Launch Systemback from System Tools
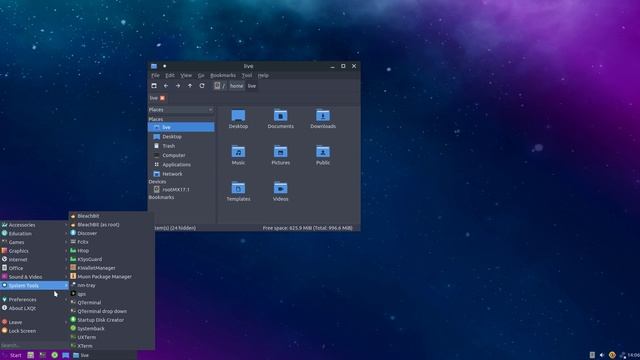Image resolution: width=640 pixels, height=360 pixels. pyautogui.click(x=111, y=328)
